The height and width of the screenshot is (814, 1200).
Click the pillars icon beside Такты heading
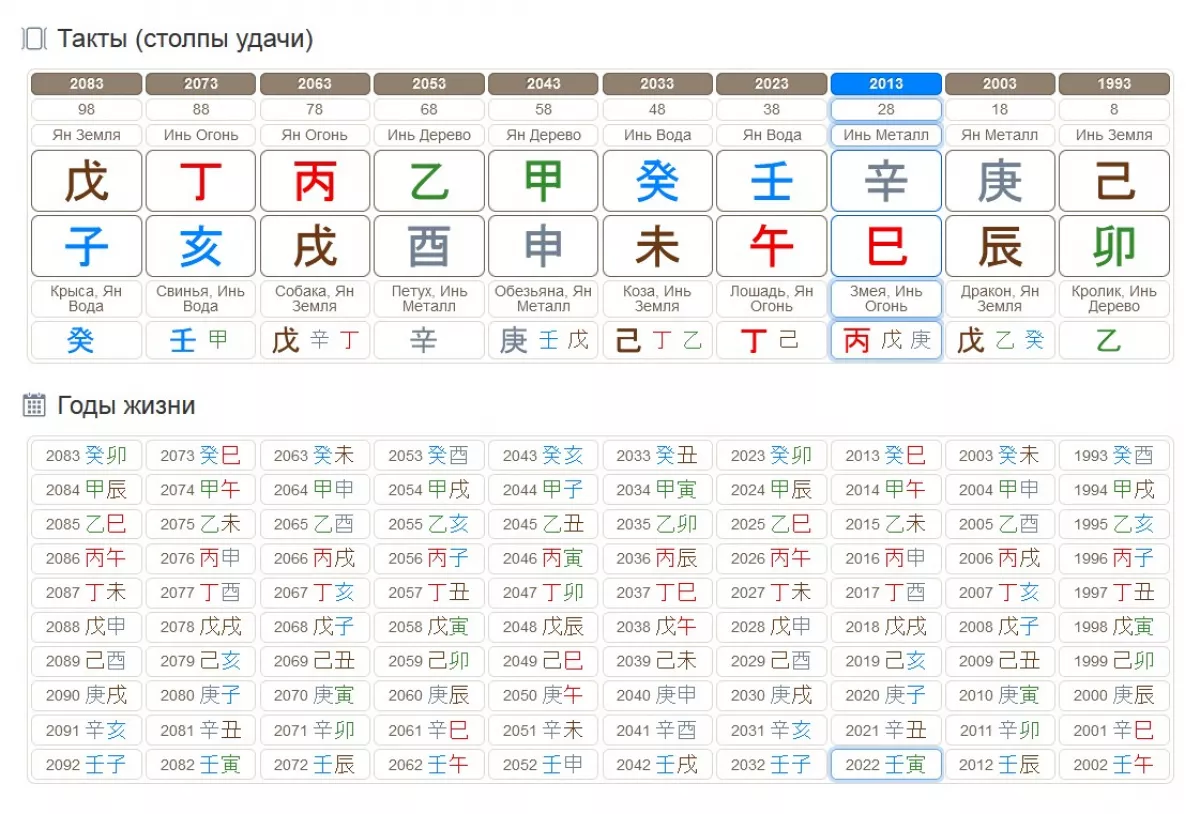(x=35, y=39)
